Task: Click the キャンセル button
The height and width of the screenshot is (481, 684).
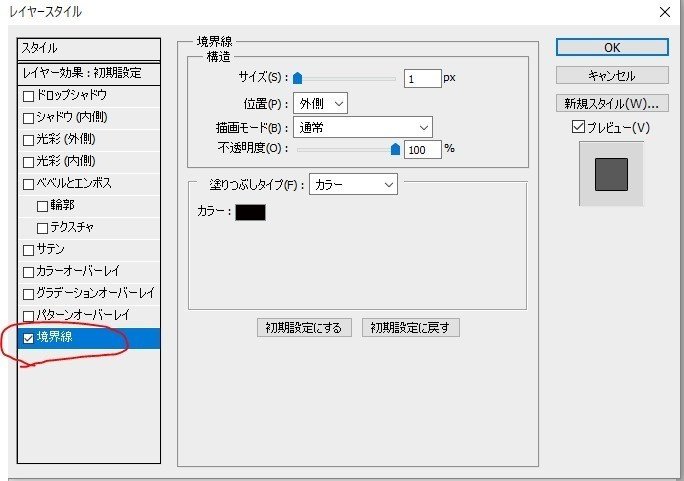Action: (x=612, y=75)
